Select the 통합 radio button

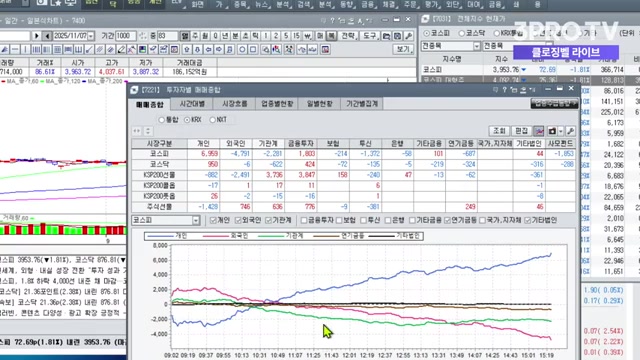coord(162,120)
